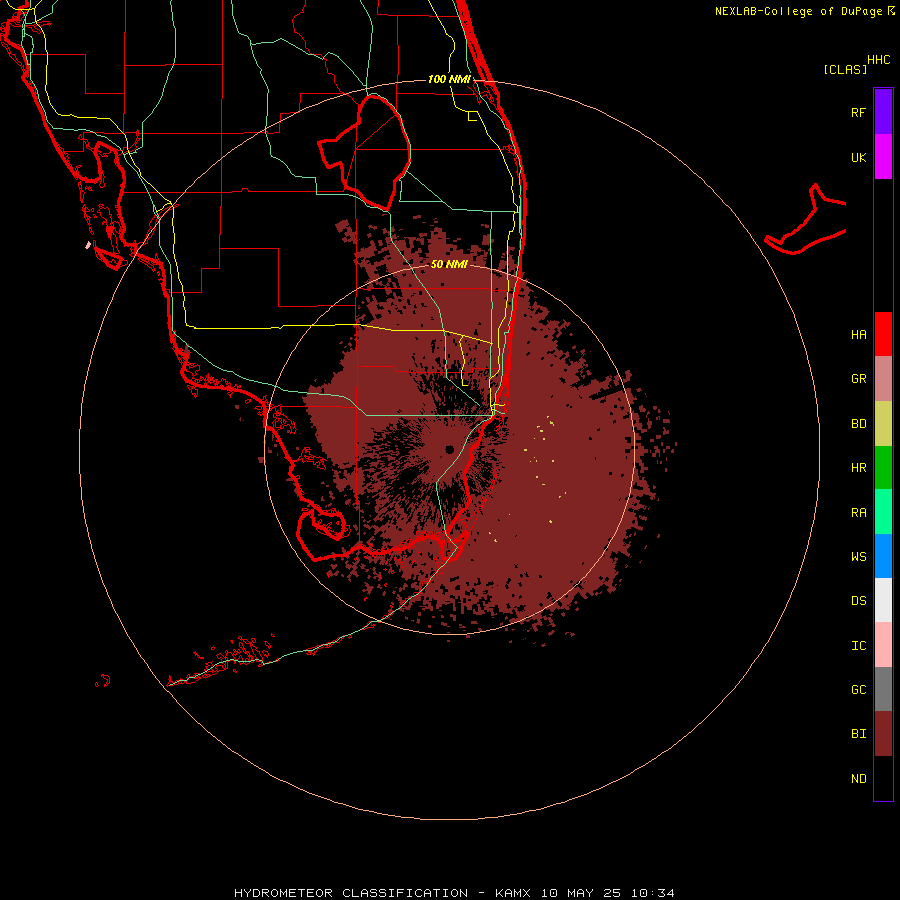Click the '50 NMI' range ring label
Viewport: 900px width, 900px height.
[449, 264]
